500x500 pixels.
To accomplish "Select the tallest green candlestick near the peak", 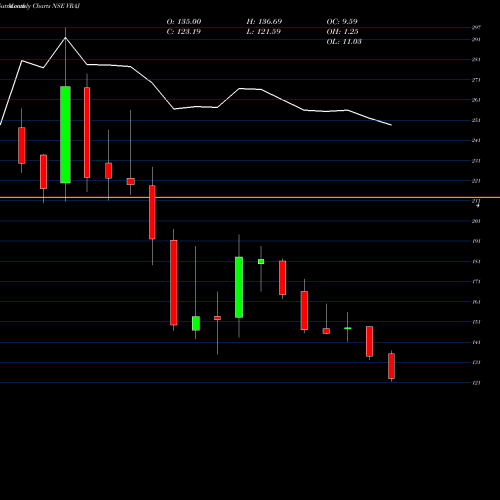I will click(x=65, y=135).
